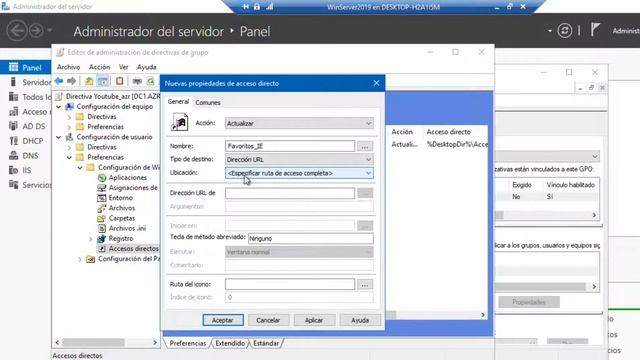The width and height of the screenshot is (640, 360).
Task: Click the Server Manager back navigation arrow
Action: [17, 31]
